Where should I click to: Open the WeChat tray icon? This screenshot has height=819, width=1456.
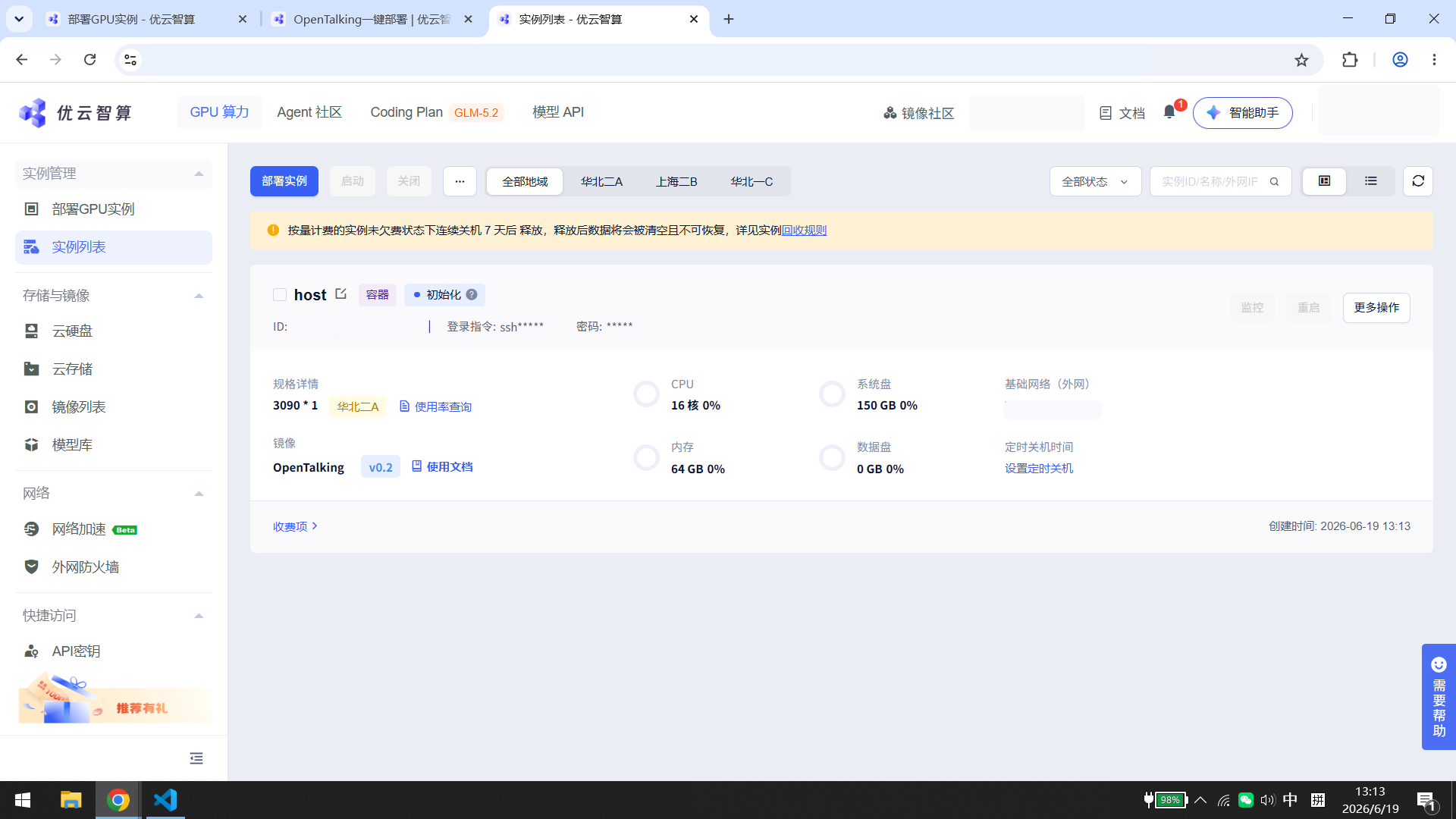point(1245,800)
